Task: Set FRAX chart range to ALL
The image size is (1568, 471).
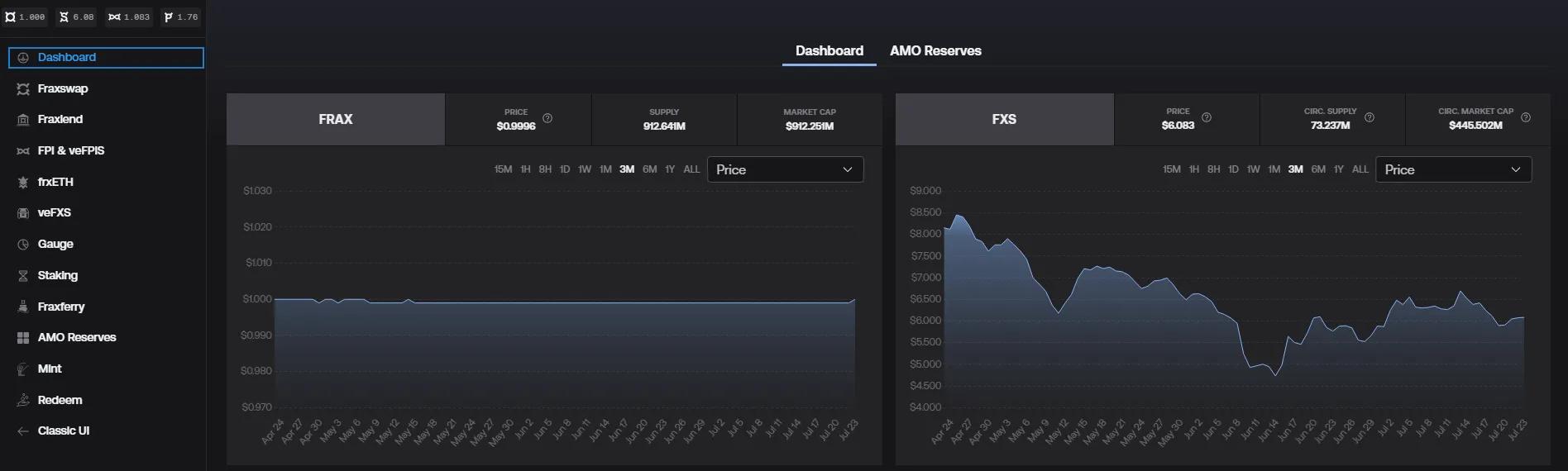Action: point(691,169)
